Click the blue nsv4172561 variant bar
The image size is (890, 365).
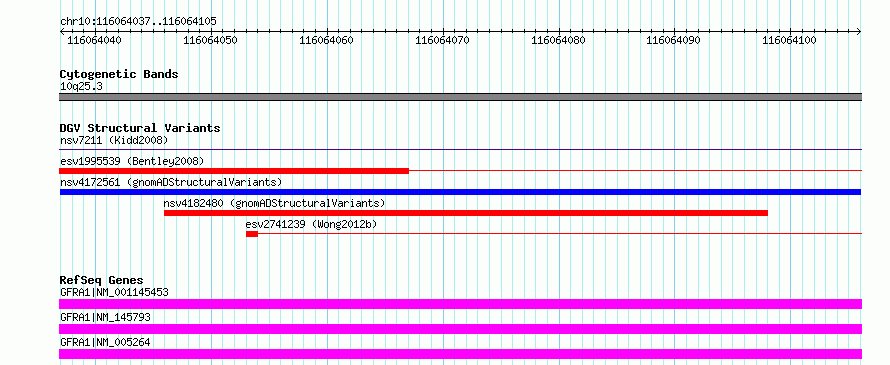point(460,192)
